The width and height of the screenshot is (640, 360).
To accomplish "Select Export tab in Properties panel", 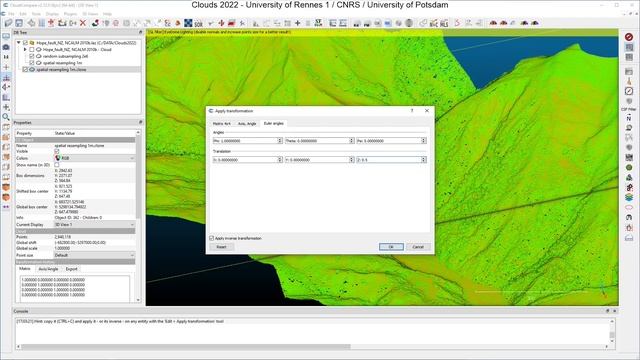I will [x=71, y=269].
